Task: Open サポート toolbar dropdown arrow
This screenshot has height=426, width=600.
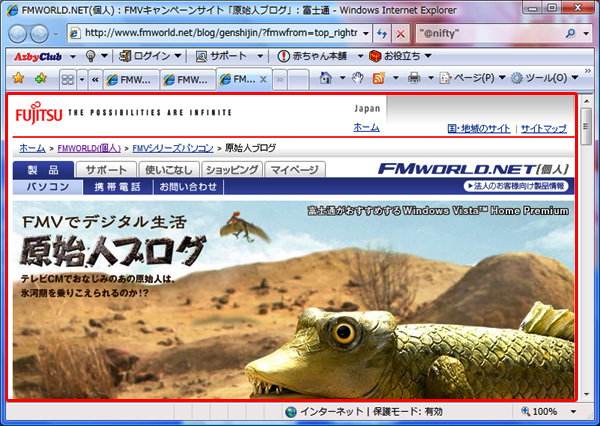Action: (260, 56)
